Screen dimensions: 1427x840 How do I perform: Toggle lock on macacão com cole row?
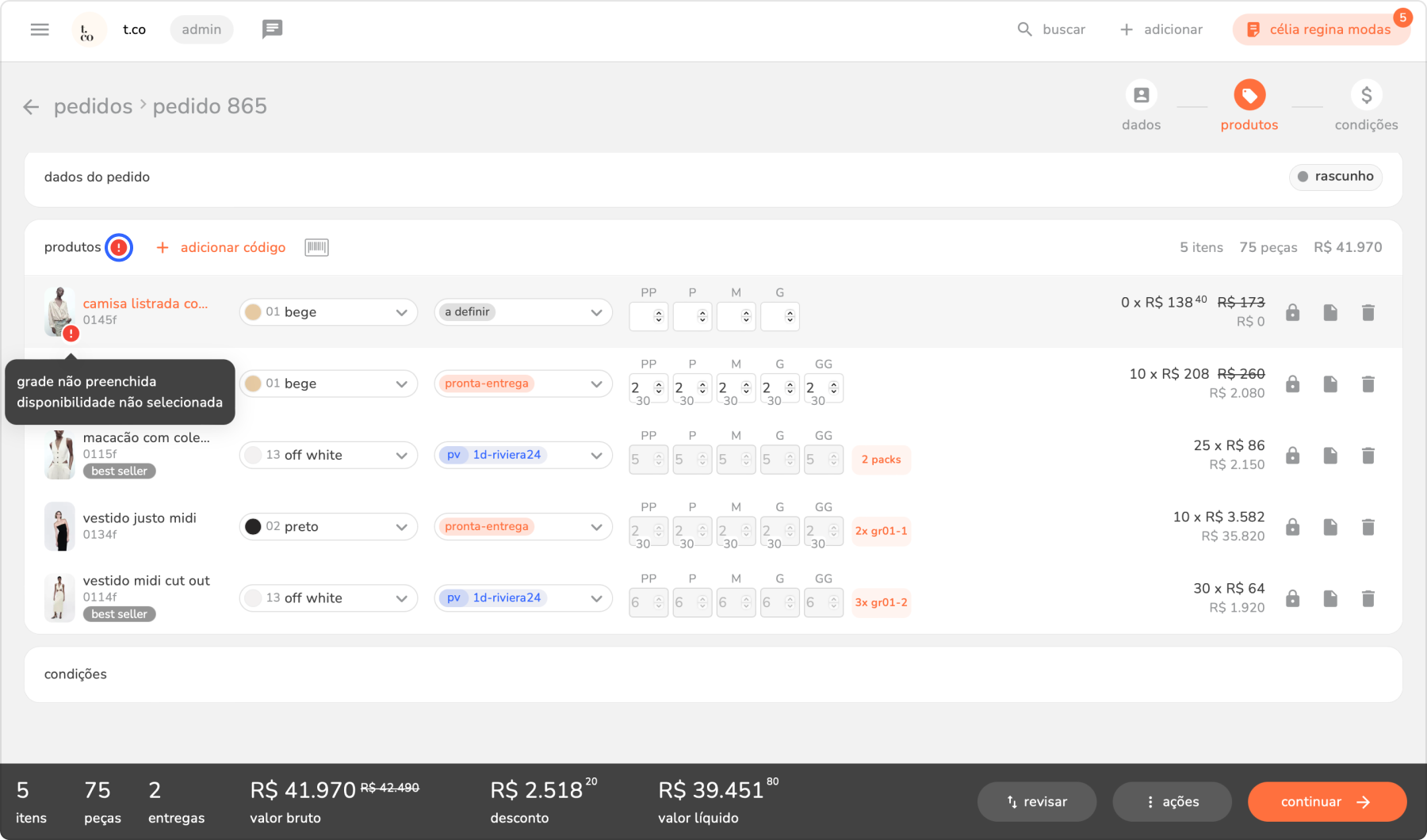click(1292, 456)
